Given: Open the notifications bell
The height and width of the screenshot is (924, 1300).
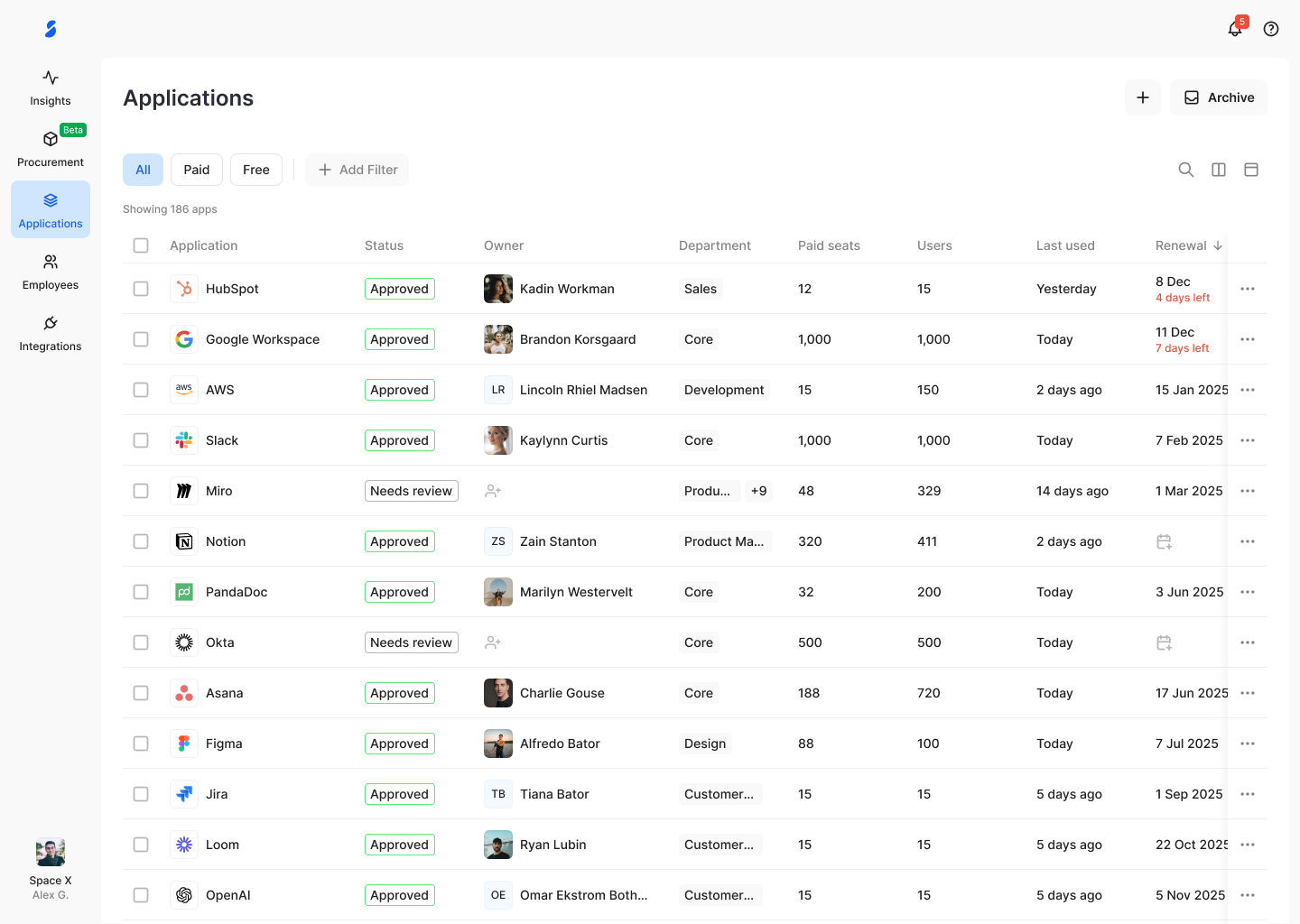Looking at the screenshot, I should pos(1235,29).
